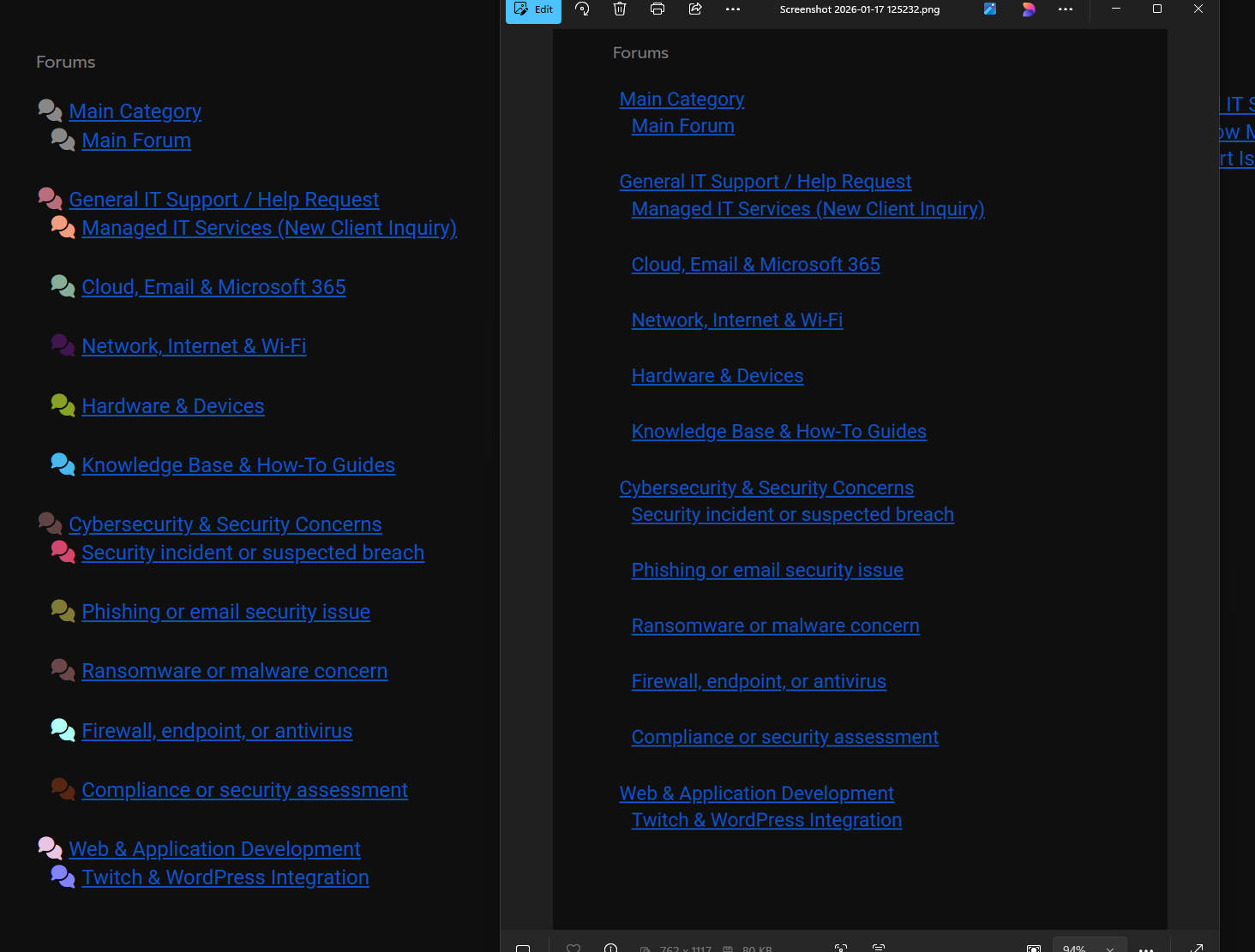Click the Firewall, endpoint, or antivirus chat icon
This screenshot has height=952, width=1255.
click(x=63, y=729)
